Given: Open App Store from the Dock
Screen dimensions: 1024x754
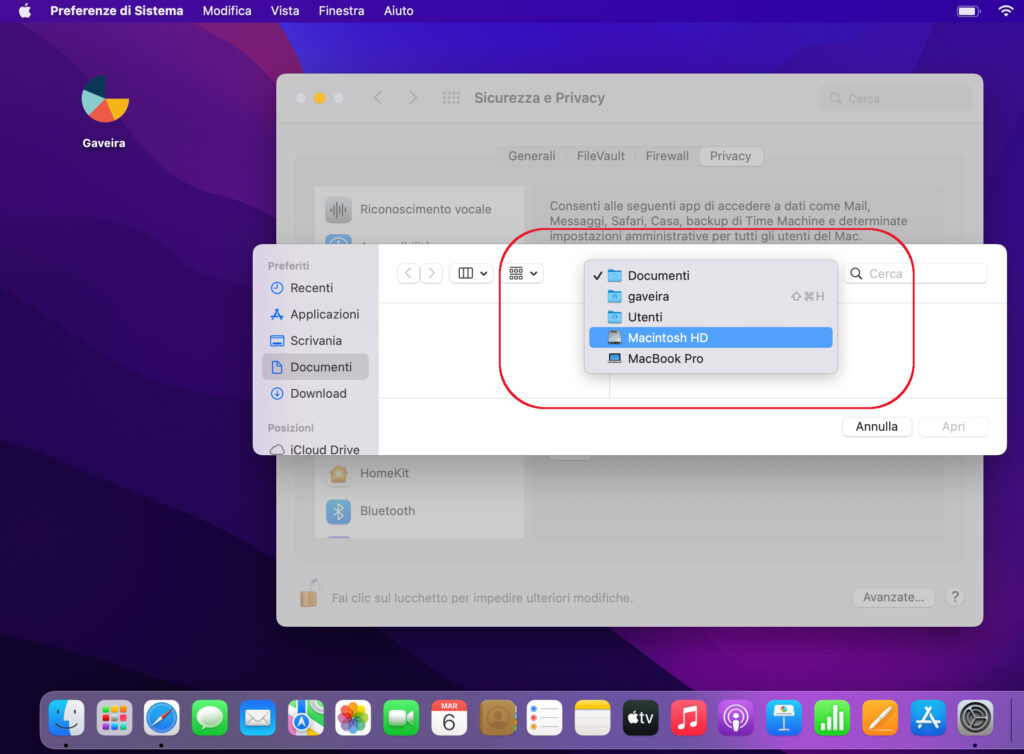Looking at the screenshot, I should click(927, 717).
